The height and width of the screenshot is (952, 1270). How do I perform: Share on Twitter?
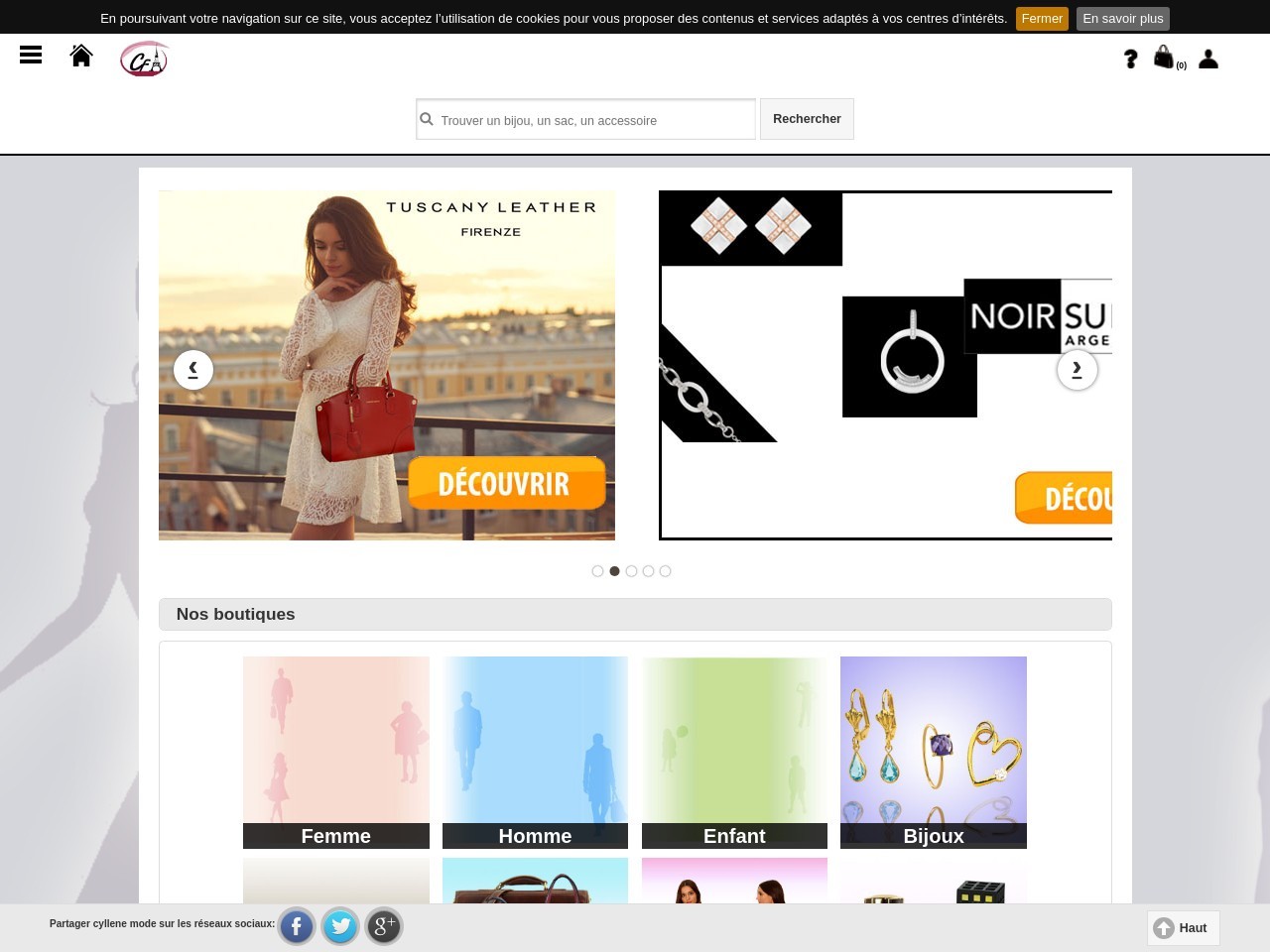click(340, 926)
